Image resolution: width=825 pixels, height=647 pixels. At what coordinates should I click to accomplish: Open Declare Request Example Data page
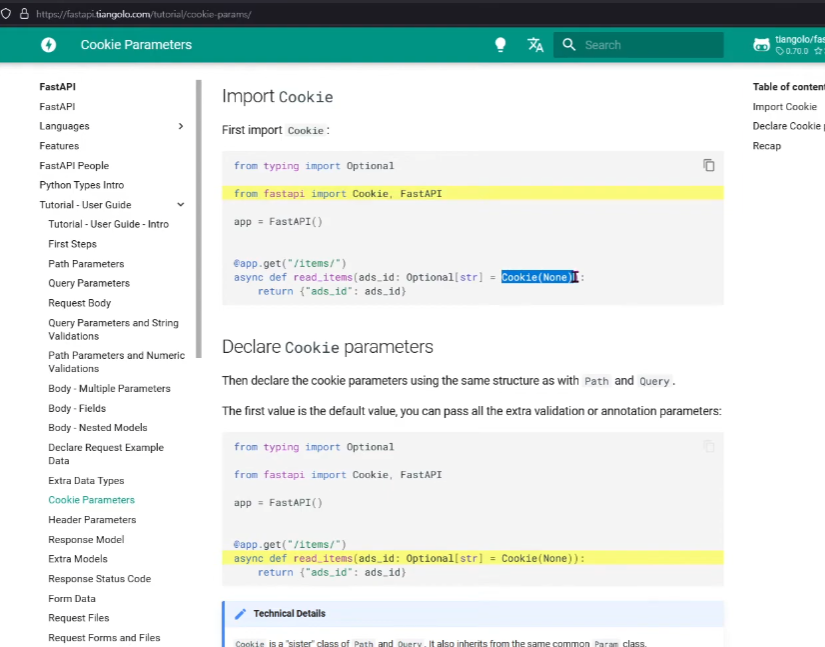click(x=106, y=454)
